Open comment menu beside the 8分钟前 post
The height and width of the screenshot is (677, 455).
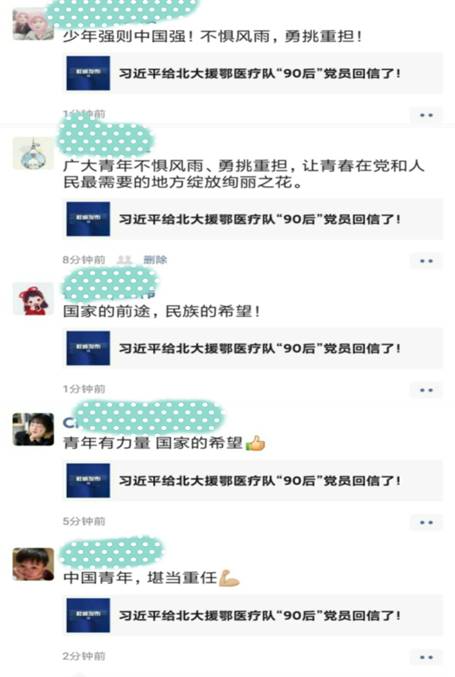pos(426,261)
